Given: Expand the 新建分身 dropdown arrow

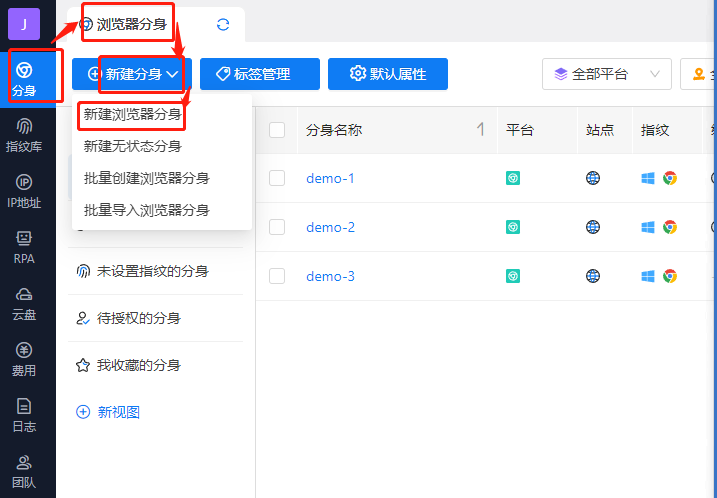Looking at the screenshot, I should click(x=173, y=74).
